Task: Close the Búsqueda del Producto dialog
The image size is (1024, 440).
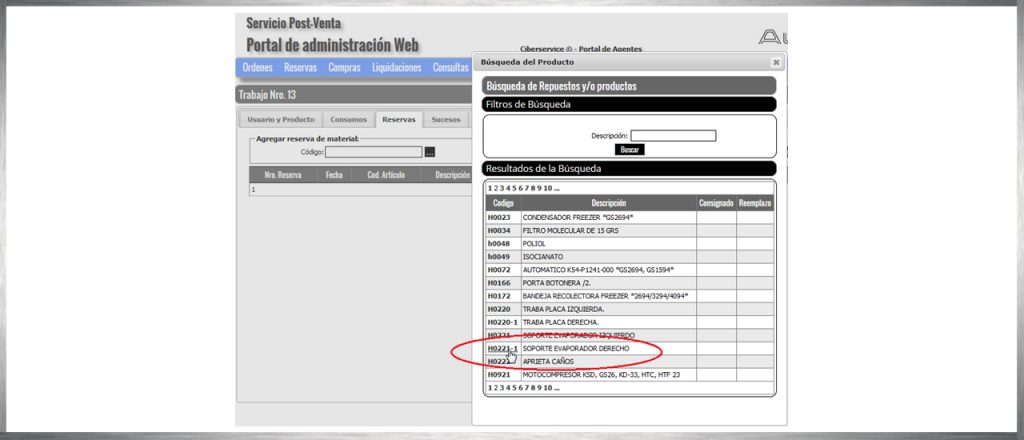Action: pyautogui.click(x=776, y=62)
